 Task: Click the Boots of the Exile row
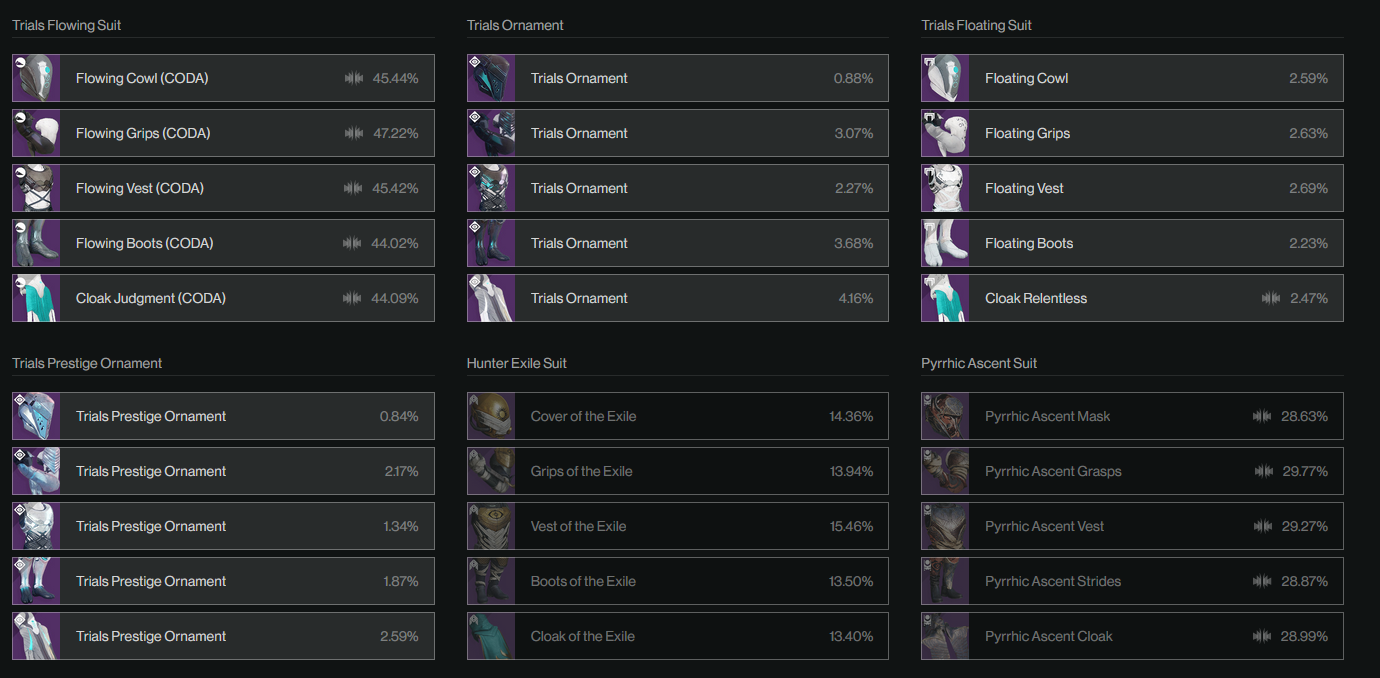[678, 581]
